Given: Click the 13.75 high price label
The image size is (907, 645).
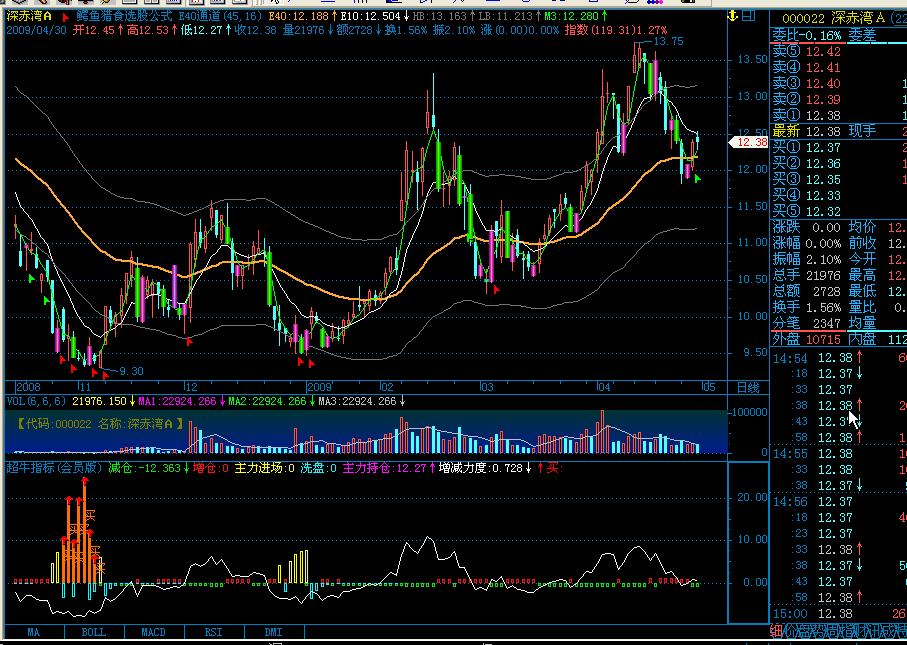Looking at the screenshot, I should [x=668, y=41].
